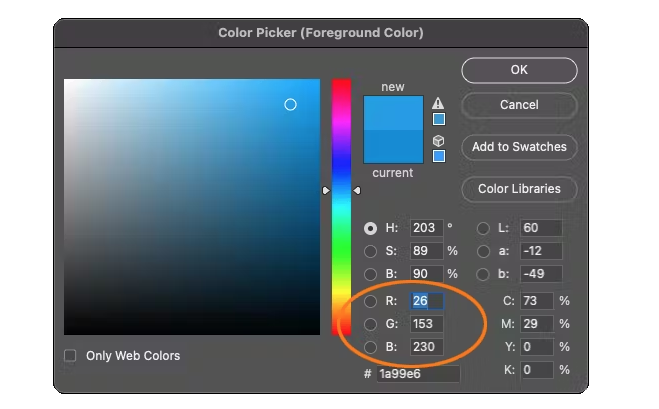Click the in-gamut color swatch below warning
The image size is (659, 409).
[x=439, y=119]
